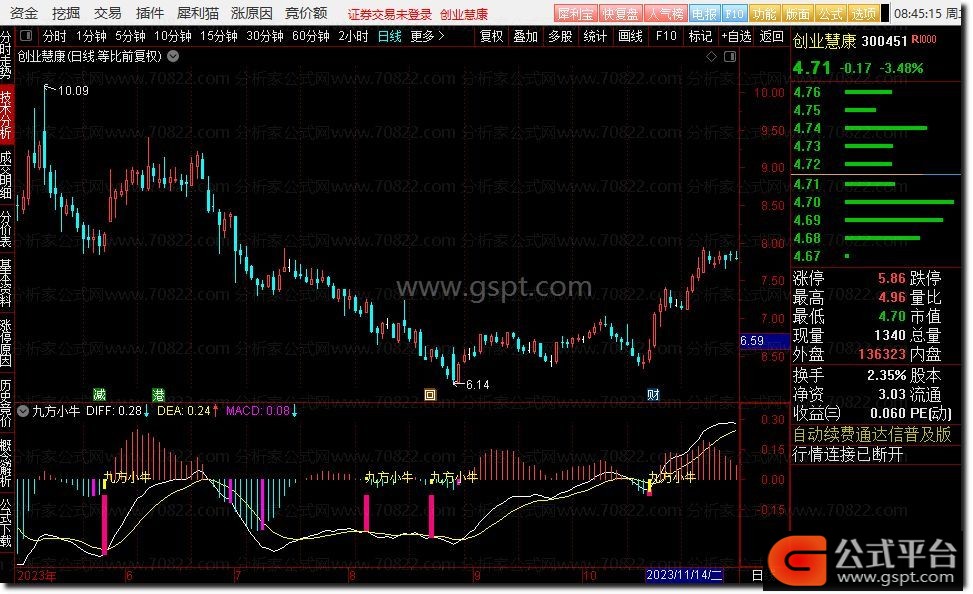This screenshot has width=973, height=594.
Task: Select the 日线 daily timeframe
Action: [x=390, y=36]
